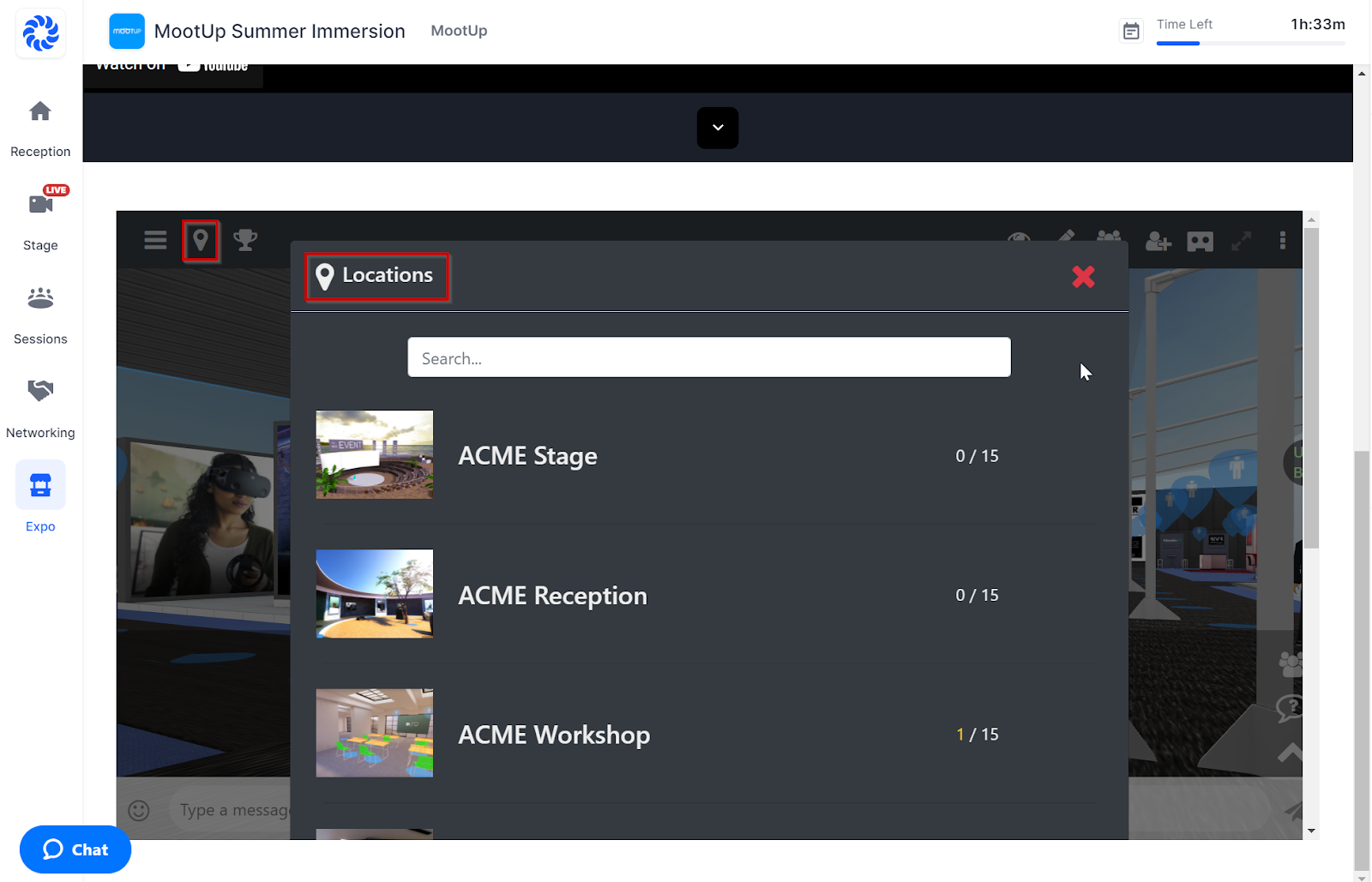
Task: Go to ACME Stage location
Action: pos(527,456)
